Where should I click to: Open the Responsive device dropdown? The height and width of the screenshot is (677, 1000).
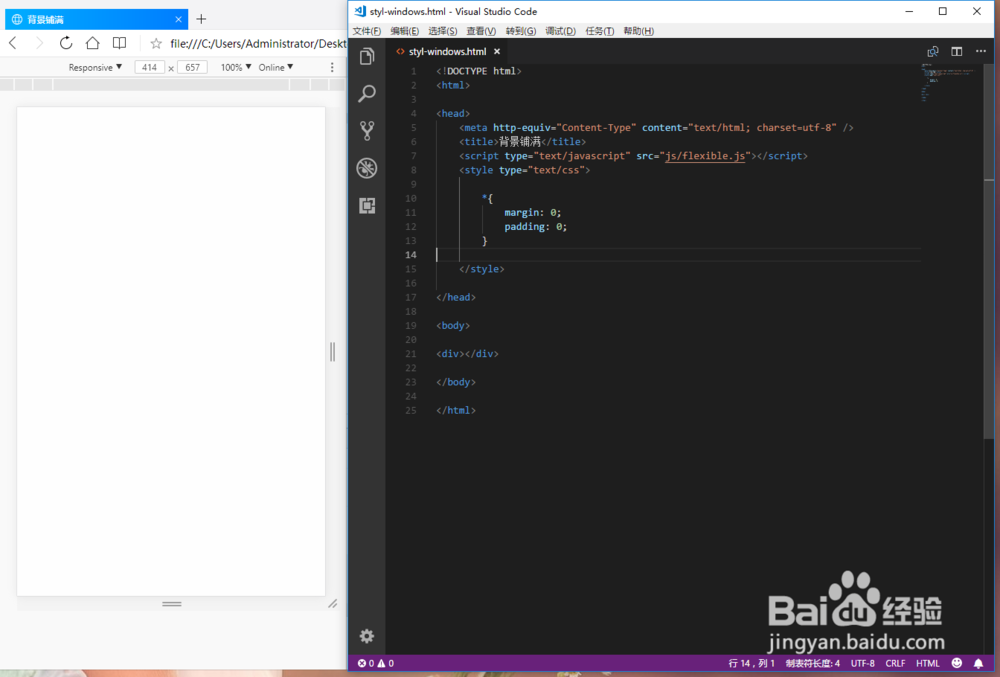[95, 68]
